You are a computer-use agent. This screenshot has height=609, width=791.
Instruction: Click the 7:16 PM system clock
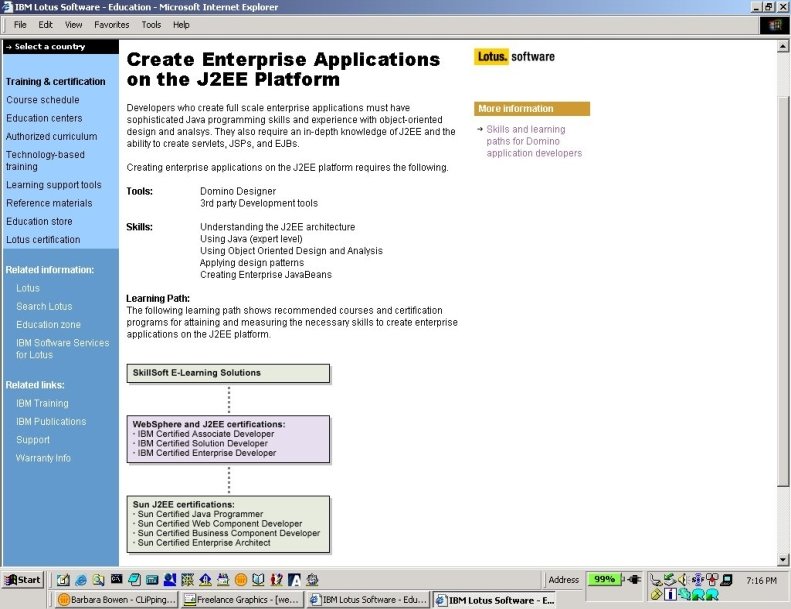[x=761, y=581]
